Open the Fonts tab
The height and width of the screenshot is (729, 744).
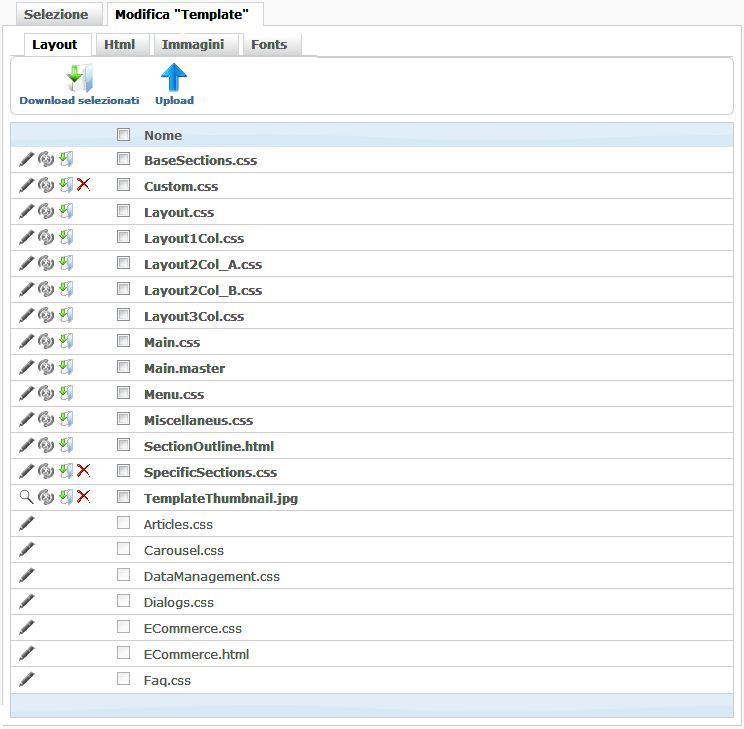point(269,45)
